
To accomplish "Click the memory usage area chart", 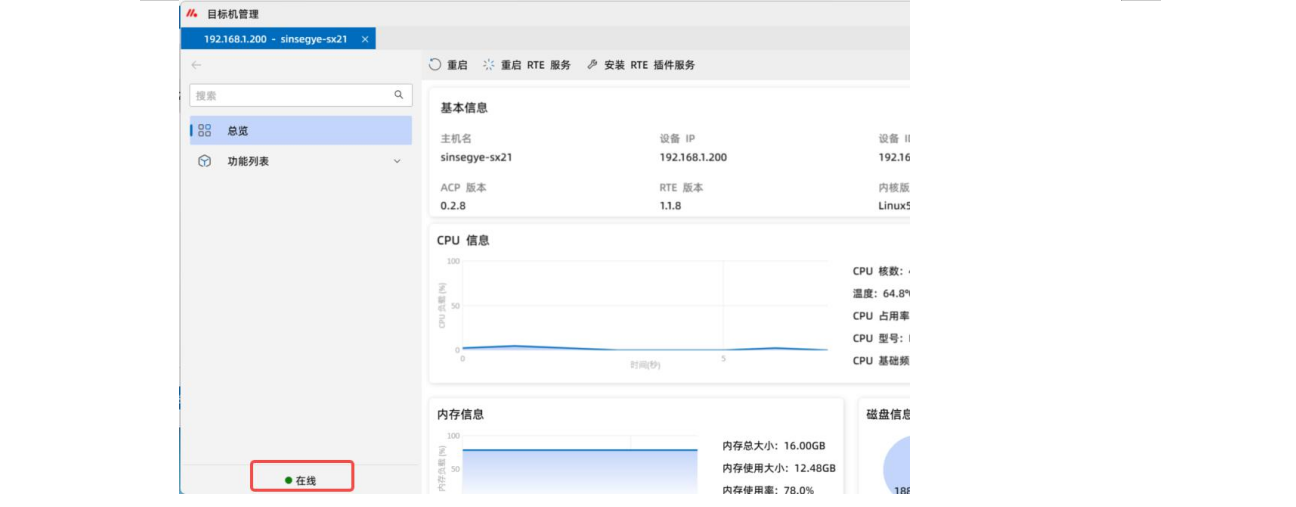I will (x=580, y=470).
